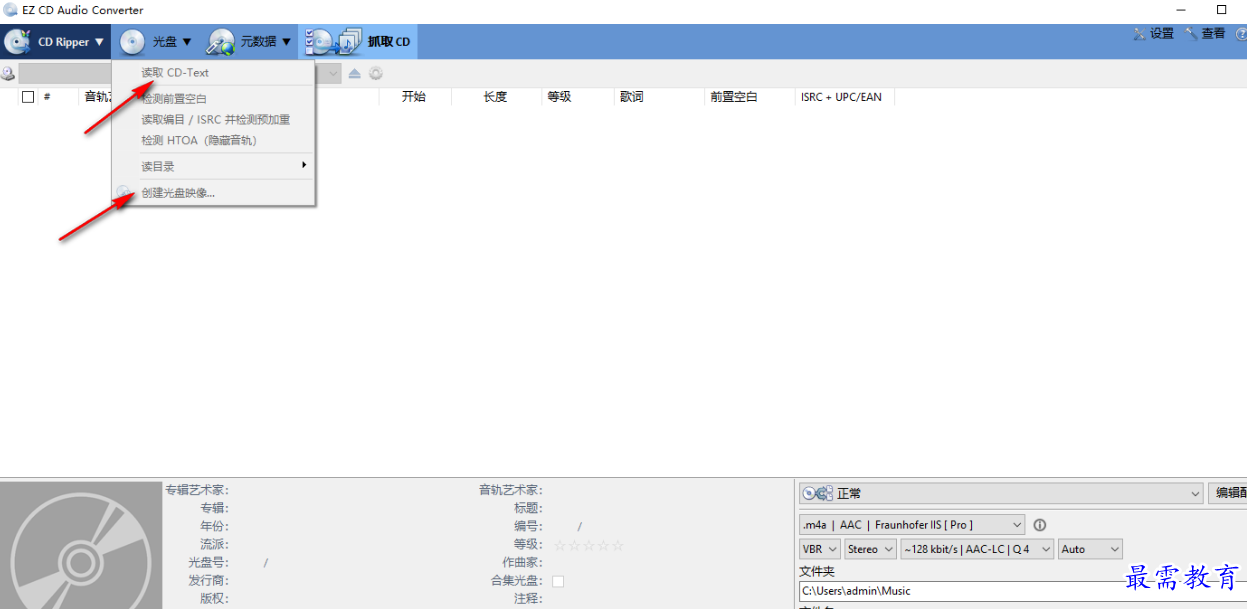The width and height of the screenshot is (1247, 609).
Task: Open the Auto sample rate dropdown
Action: [x=1090, y=549]
